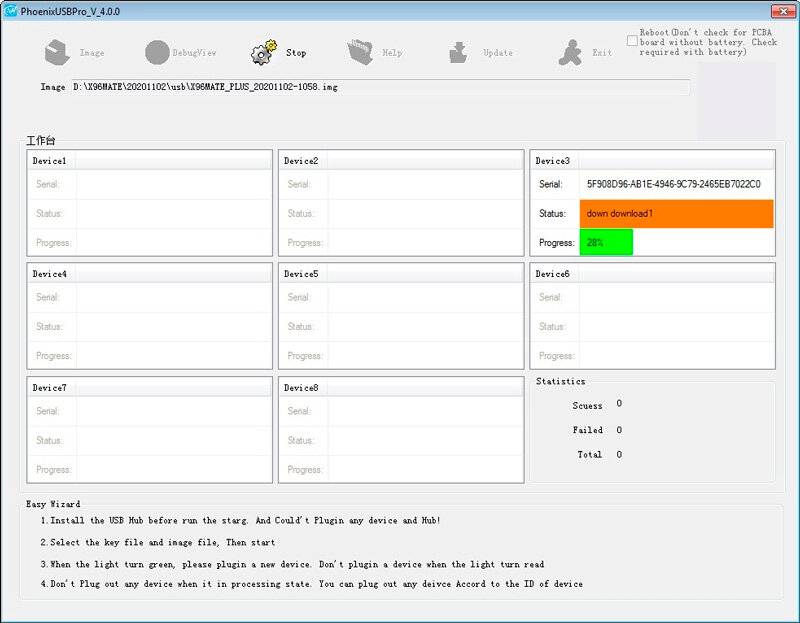Click the PhoenixUSBPro title bar icon
800x623 pixels.
[x=10, y=8]
